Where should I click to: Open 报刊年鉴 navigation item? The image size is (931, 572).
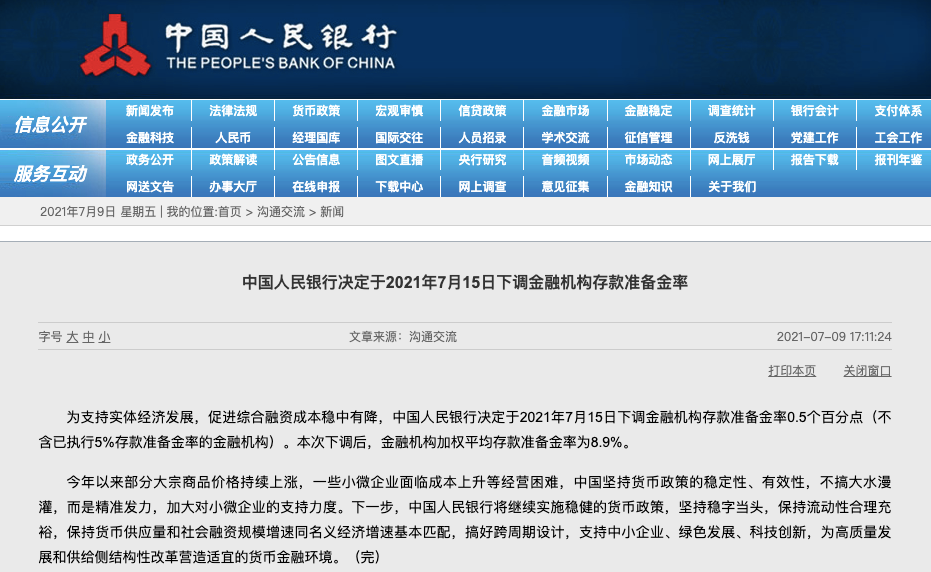coord(898,160)
